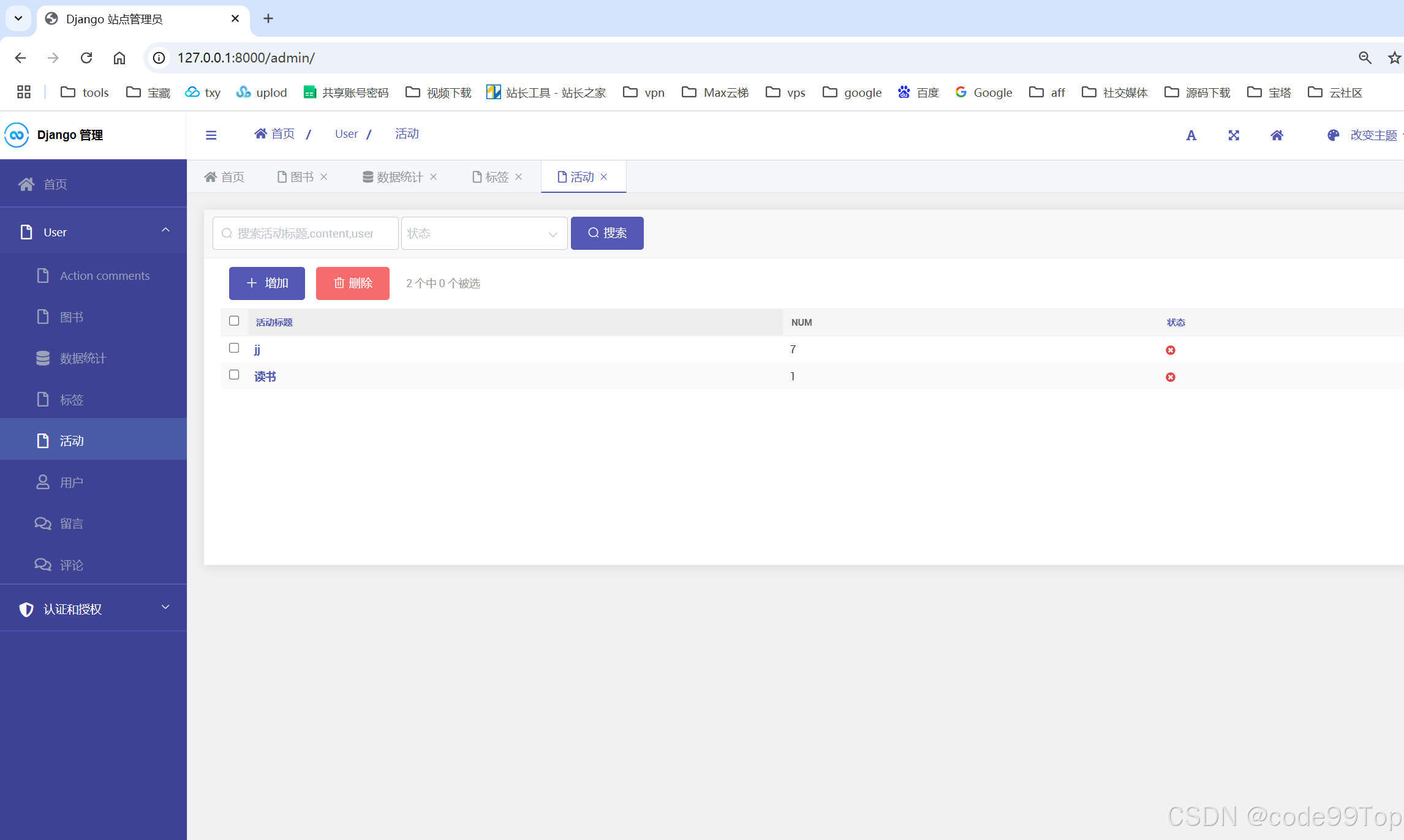The image size is (1404, 840).
Task: Open the 状态 filter dropdown
Action: (484, 233)
